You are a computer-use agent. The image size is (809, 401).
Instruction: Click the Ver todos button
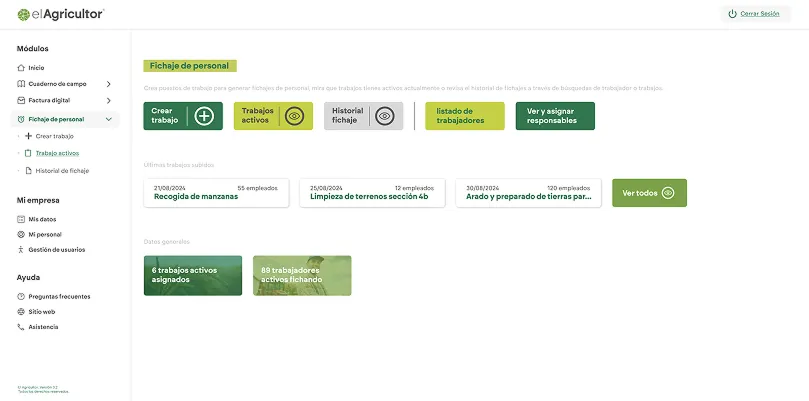(650, 193)
